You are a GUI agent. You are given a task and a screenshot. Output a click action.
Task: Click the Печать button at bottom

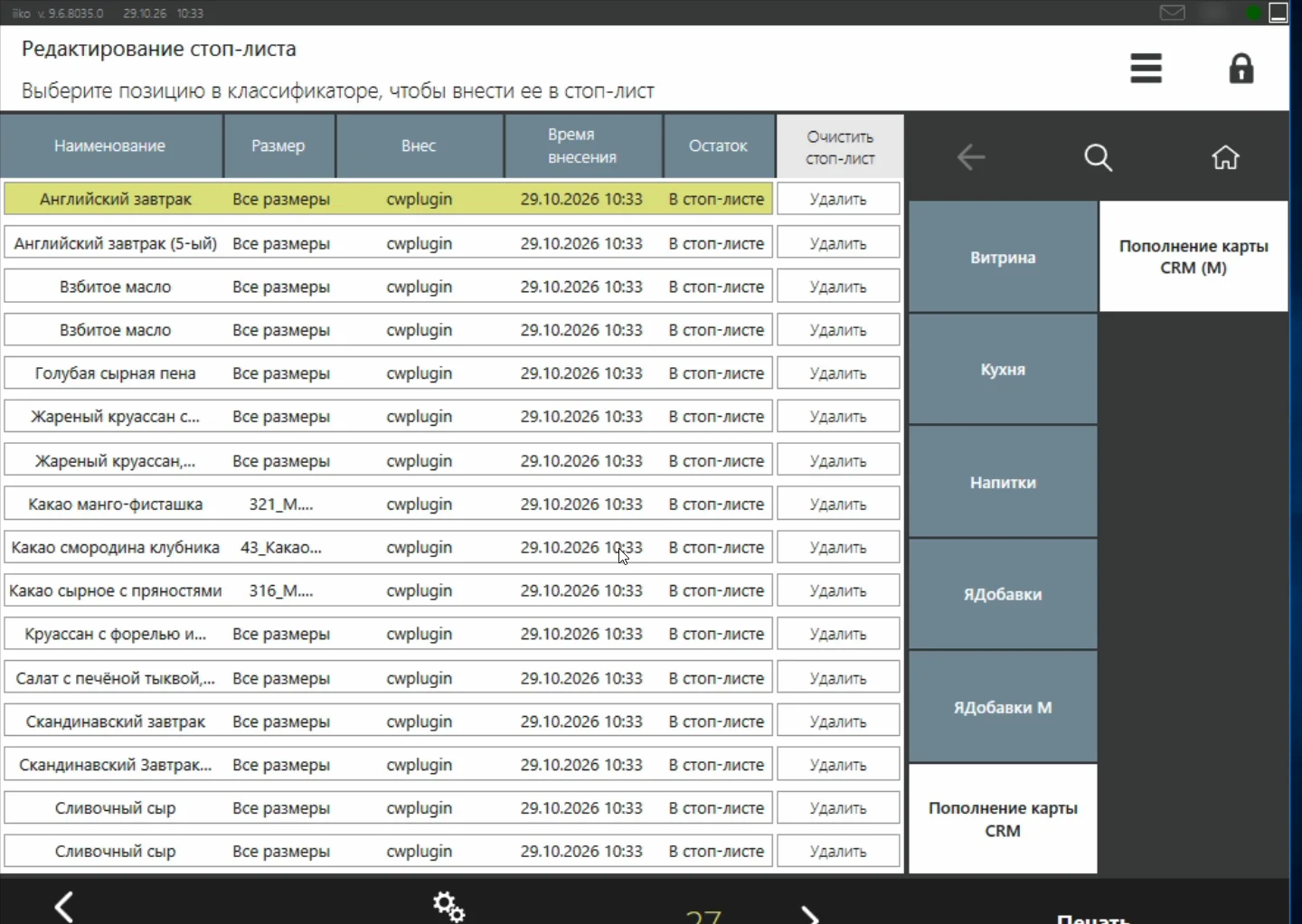[x=1093, y=917]
